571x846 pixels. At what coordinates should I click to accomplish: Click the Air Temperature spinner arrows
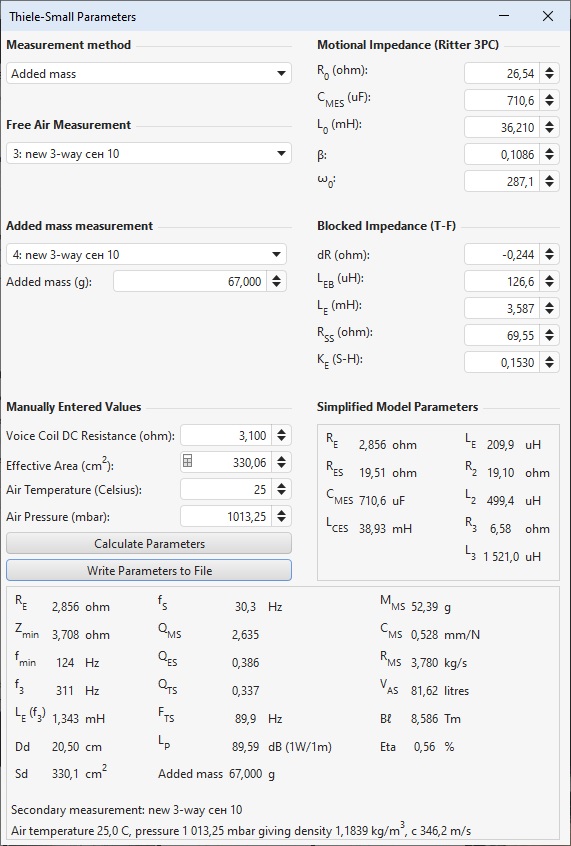coord(281,489)
